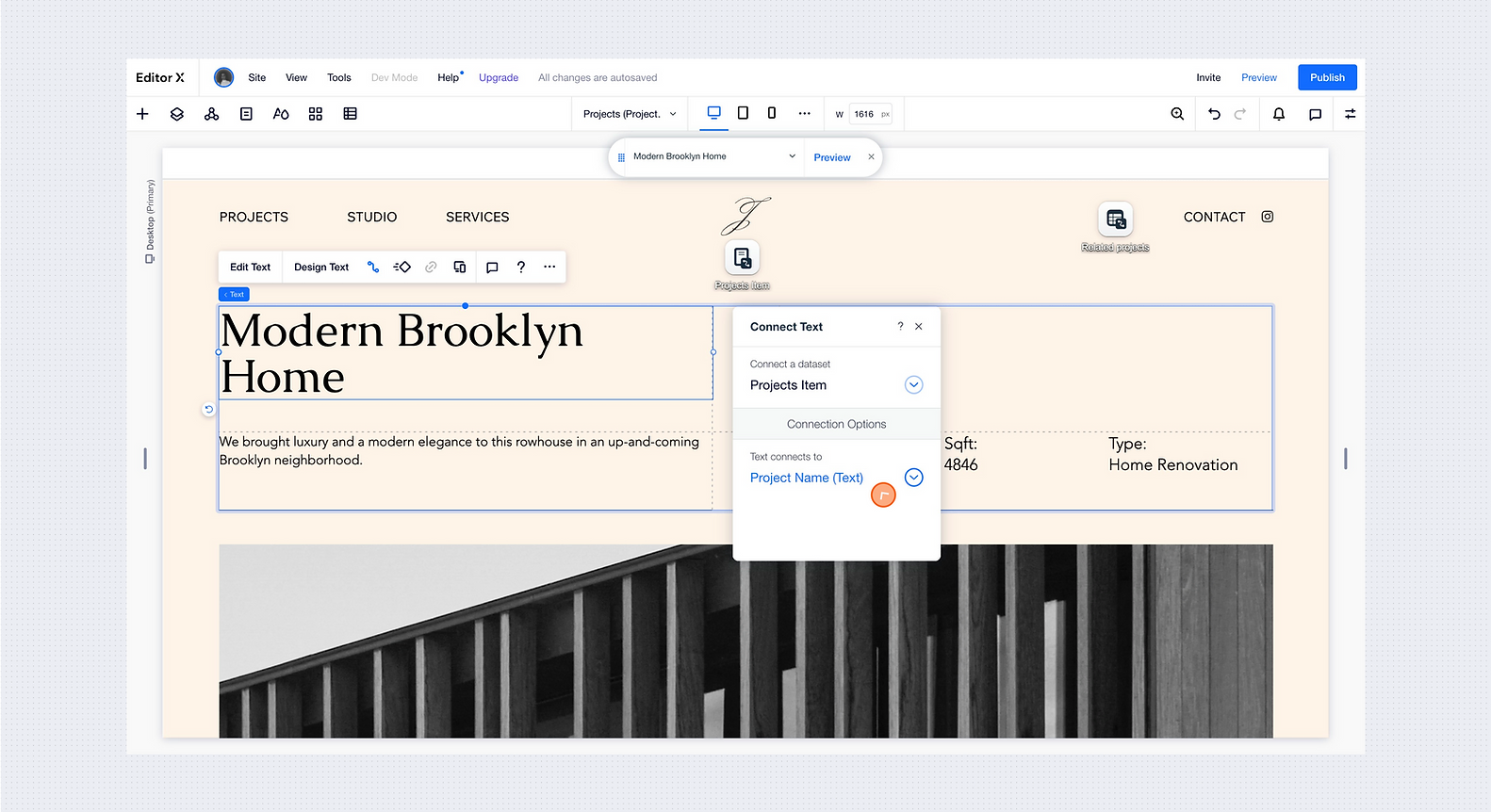Click the Invite button
Viewport: 1491px width, 812px height.
(1208, 77)
